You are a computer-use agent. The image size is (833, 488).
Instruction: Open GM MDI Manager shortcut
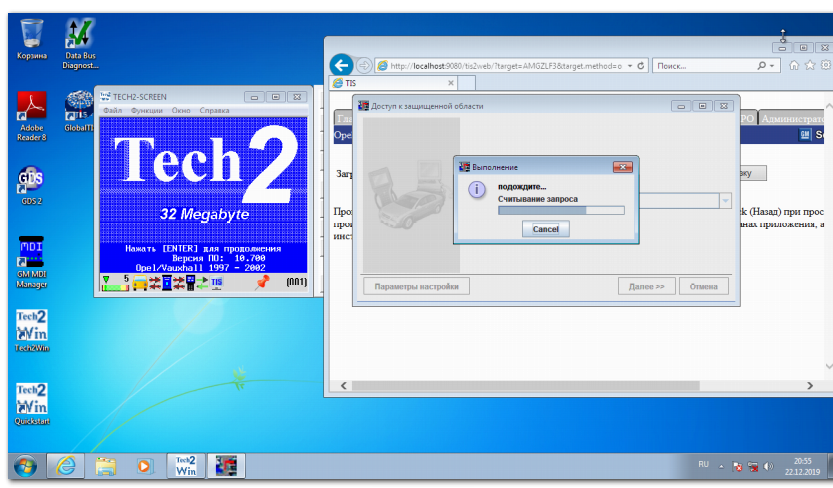click(31, 262)
